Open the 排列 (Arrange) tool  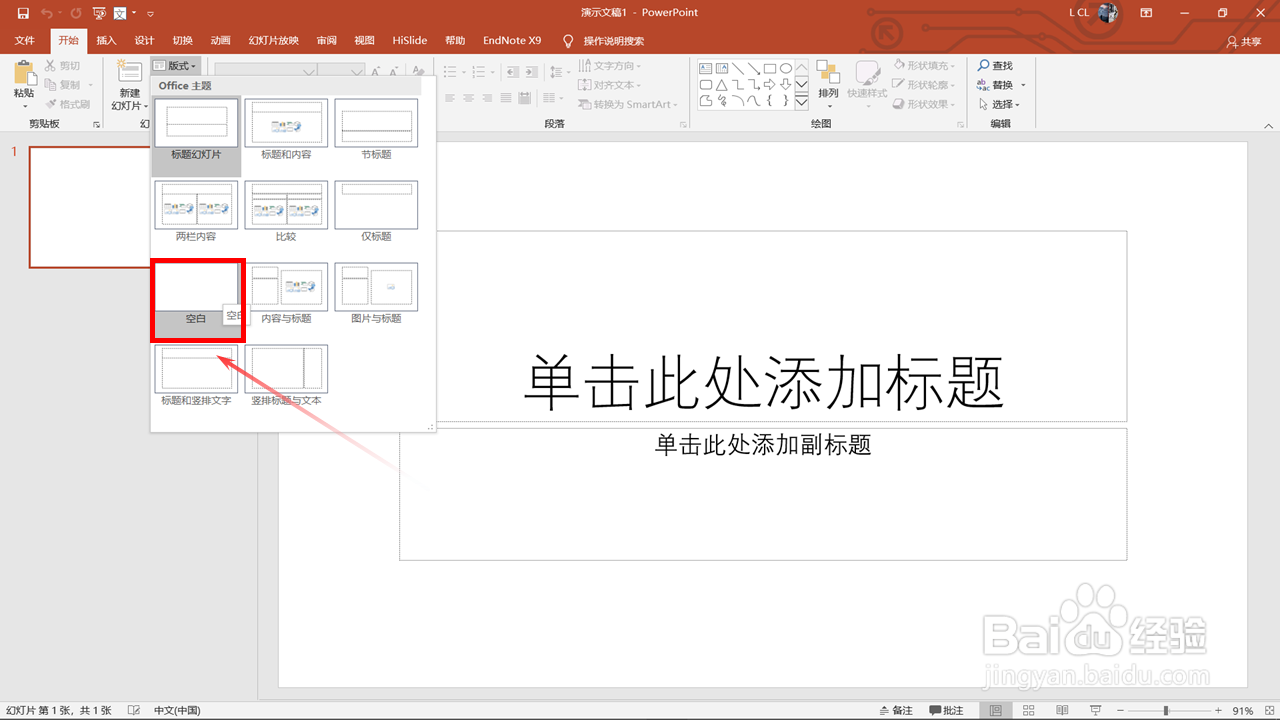pyautogui.click(x=828, y=84)
